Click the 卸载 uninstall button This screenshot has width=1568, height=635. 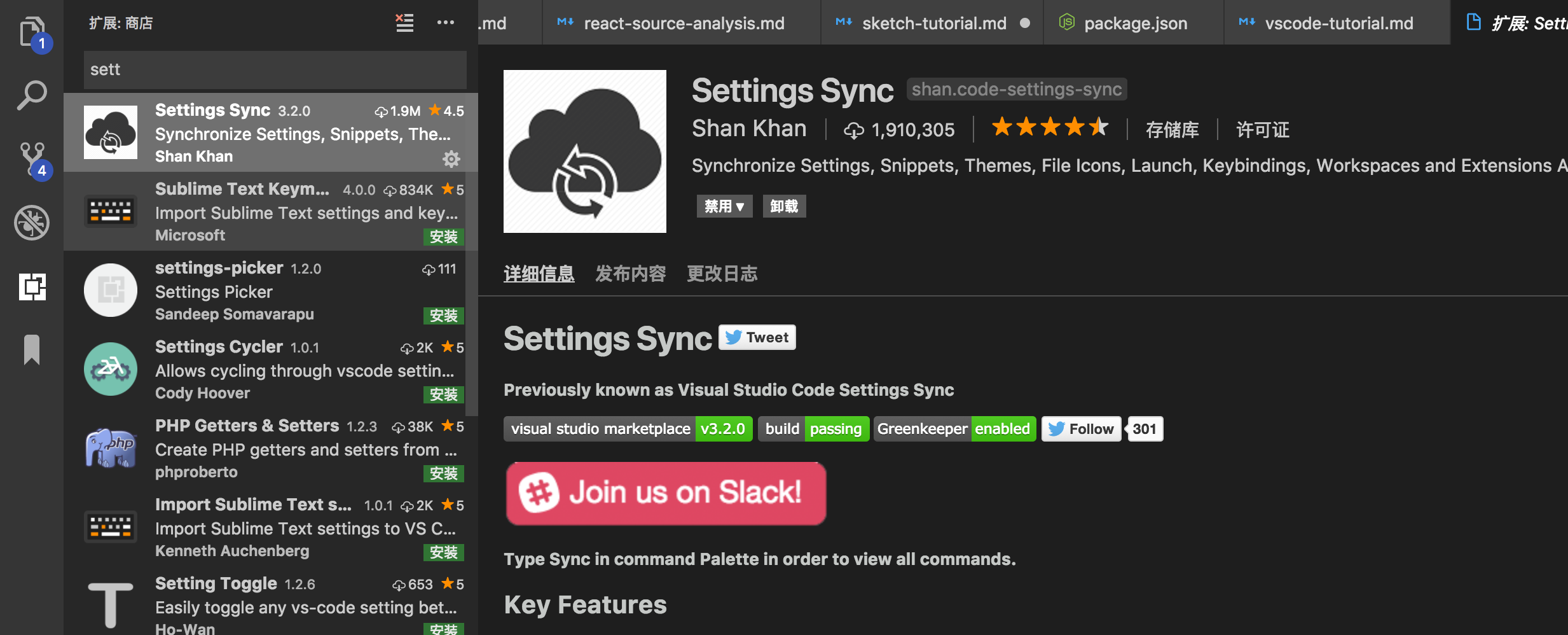(x=784, y=206)
